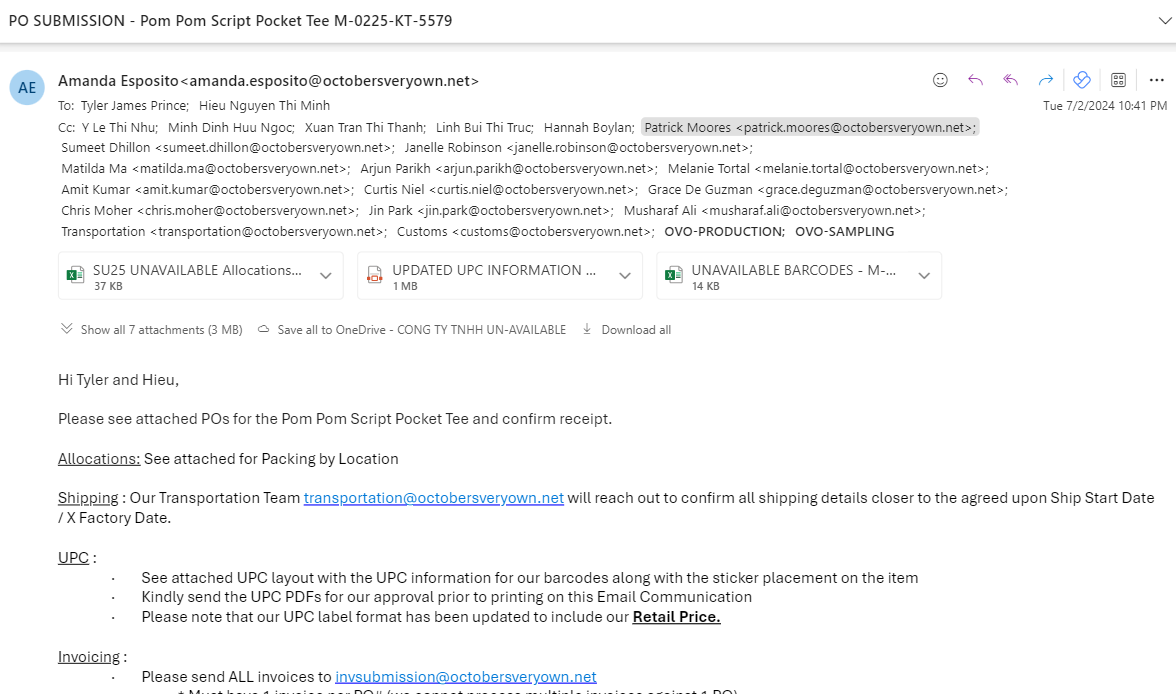Expand options for UPDATED UPC INFORMATION attachment
The height and width of the screenshot is (694, 1176).
(625, 276)
